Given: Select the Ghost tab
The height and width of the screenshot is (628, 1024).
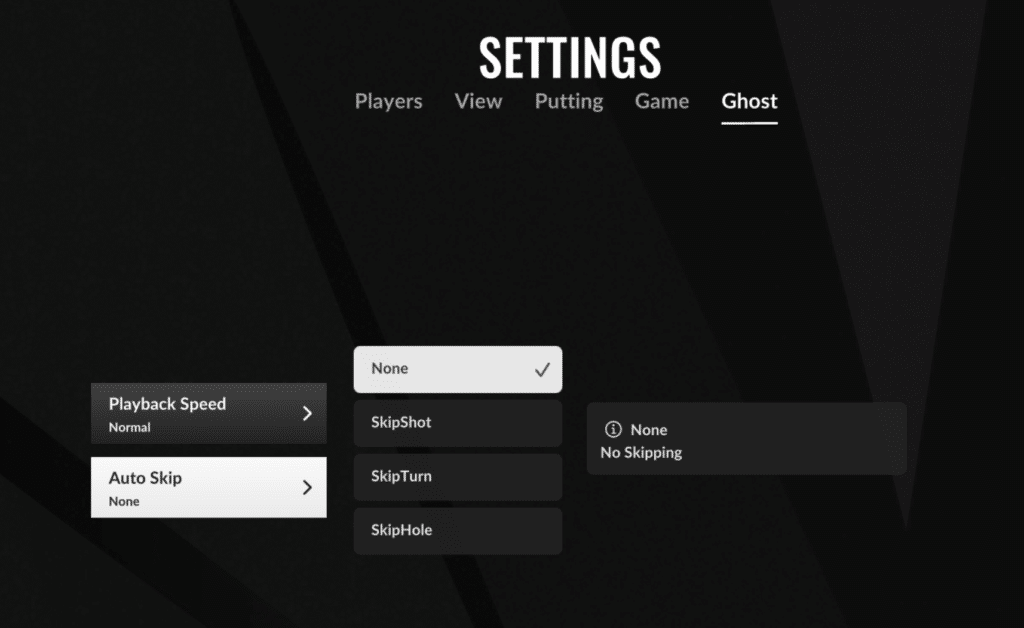Looking at the screenshot, I should pos(749,101).
